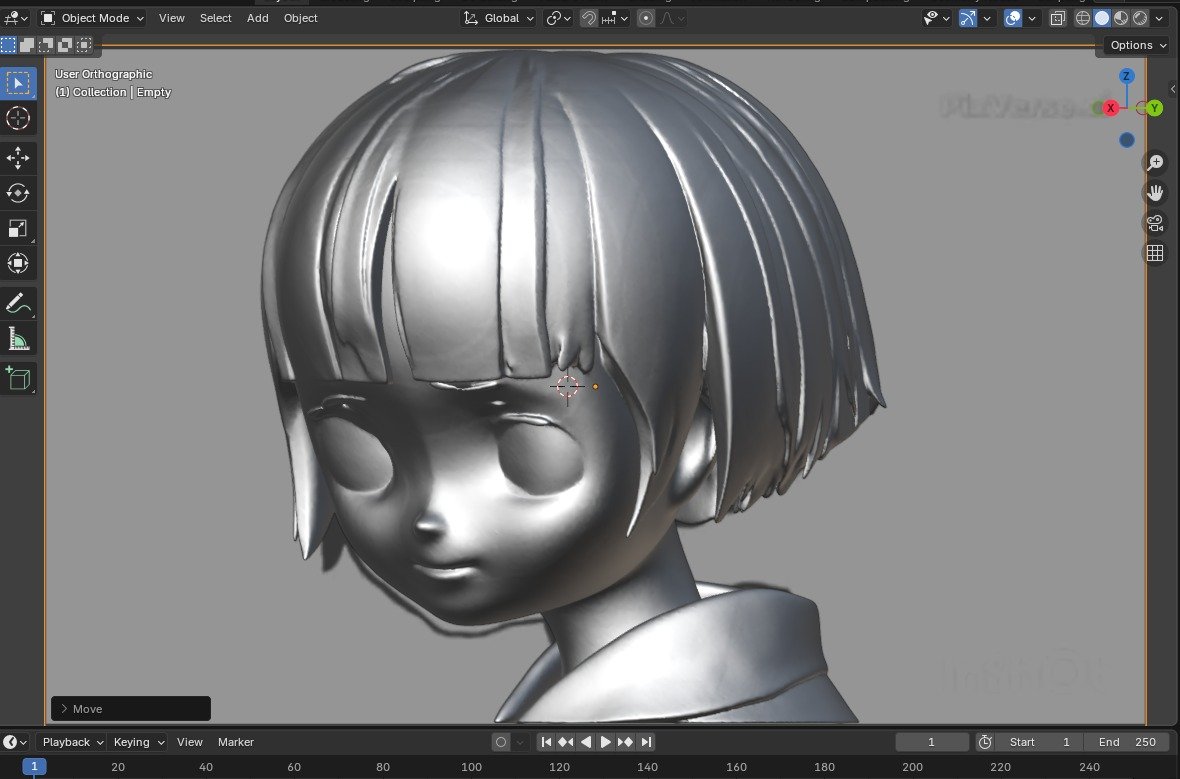1180x779 pixels.
Task: Jump to the start frame
Action: click(x=546, y=742)
